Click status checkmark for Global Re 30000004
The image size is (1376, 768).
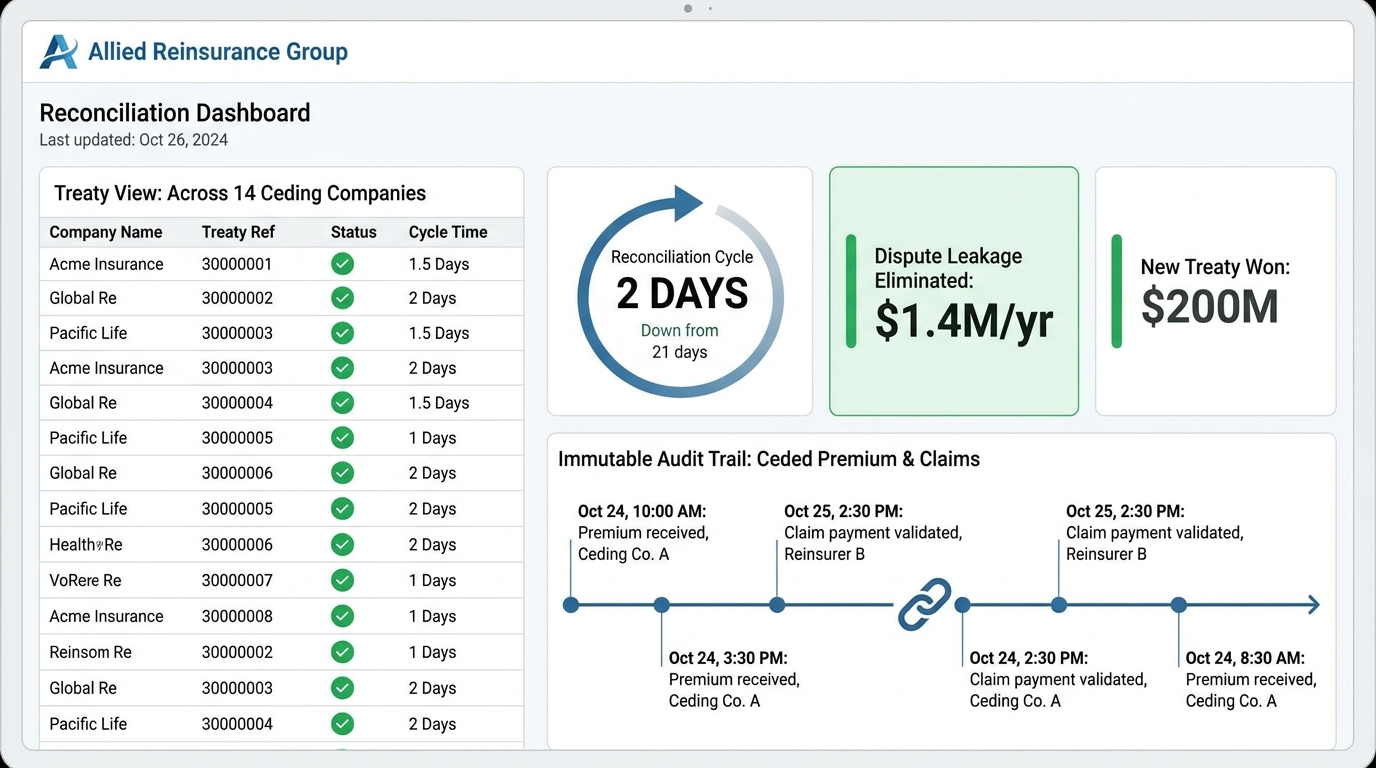point(343,403)
